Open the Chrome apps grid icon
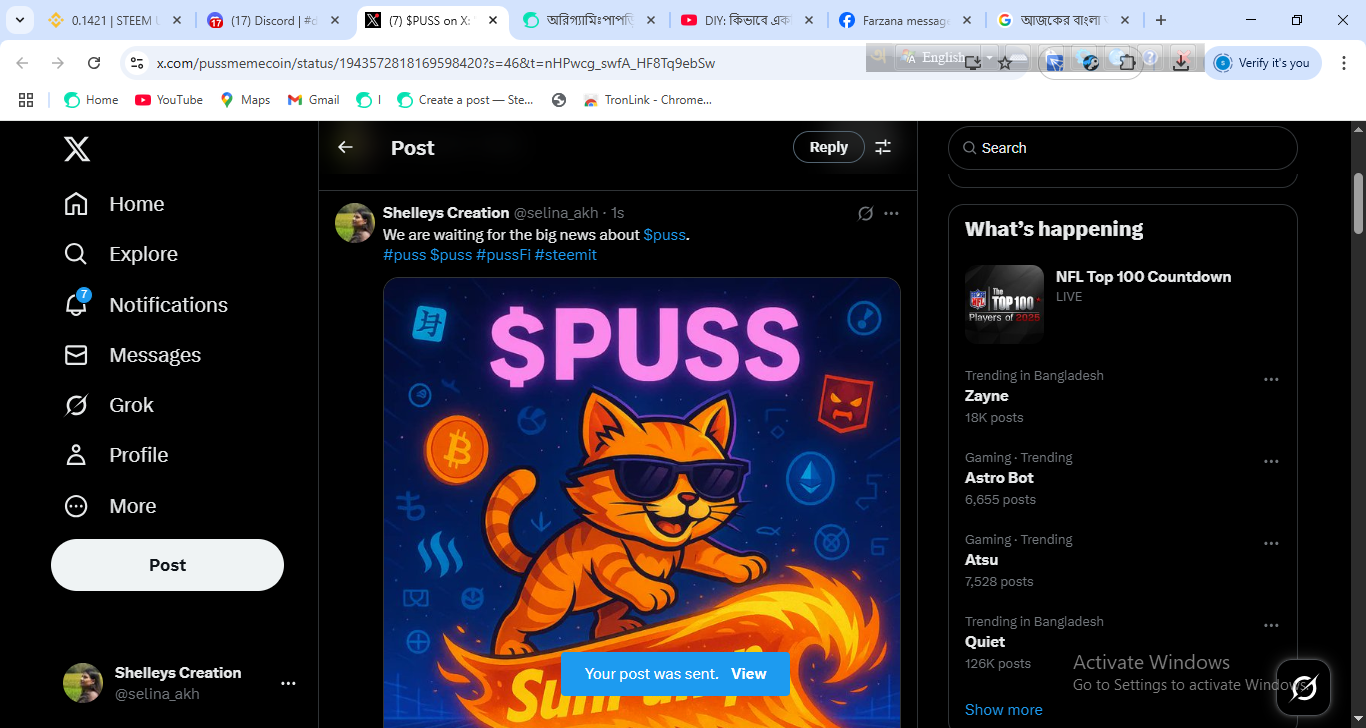The image size is (1366, 728). click(x=26, y=100)
